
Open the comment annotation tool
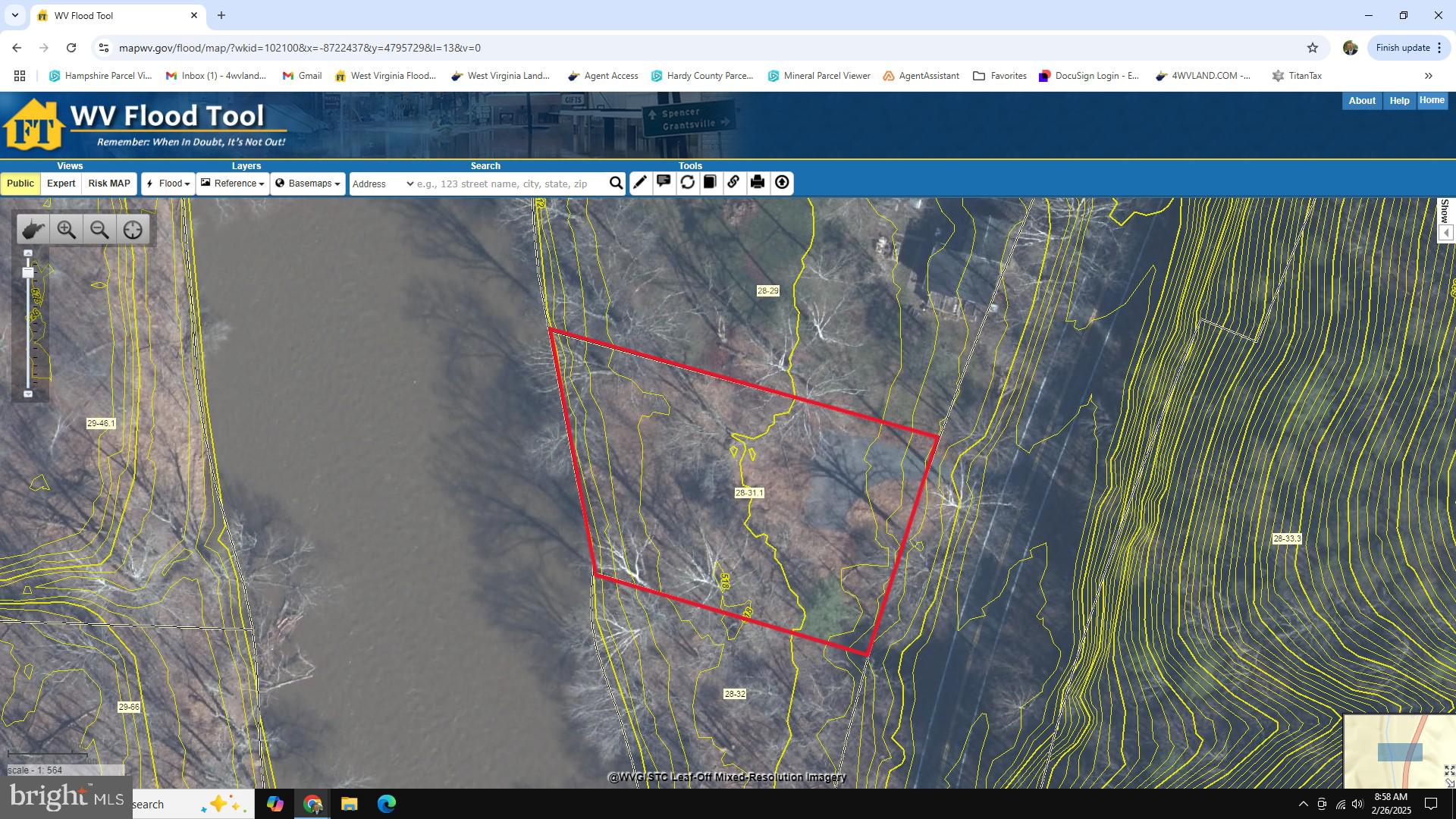[x=664, y=183]
